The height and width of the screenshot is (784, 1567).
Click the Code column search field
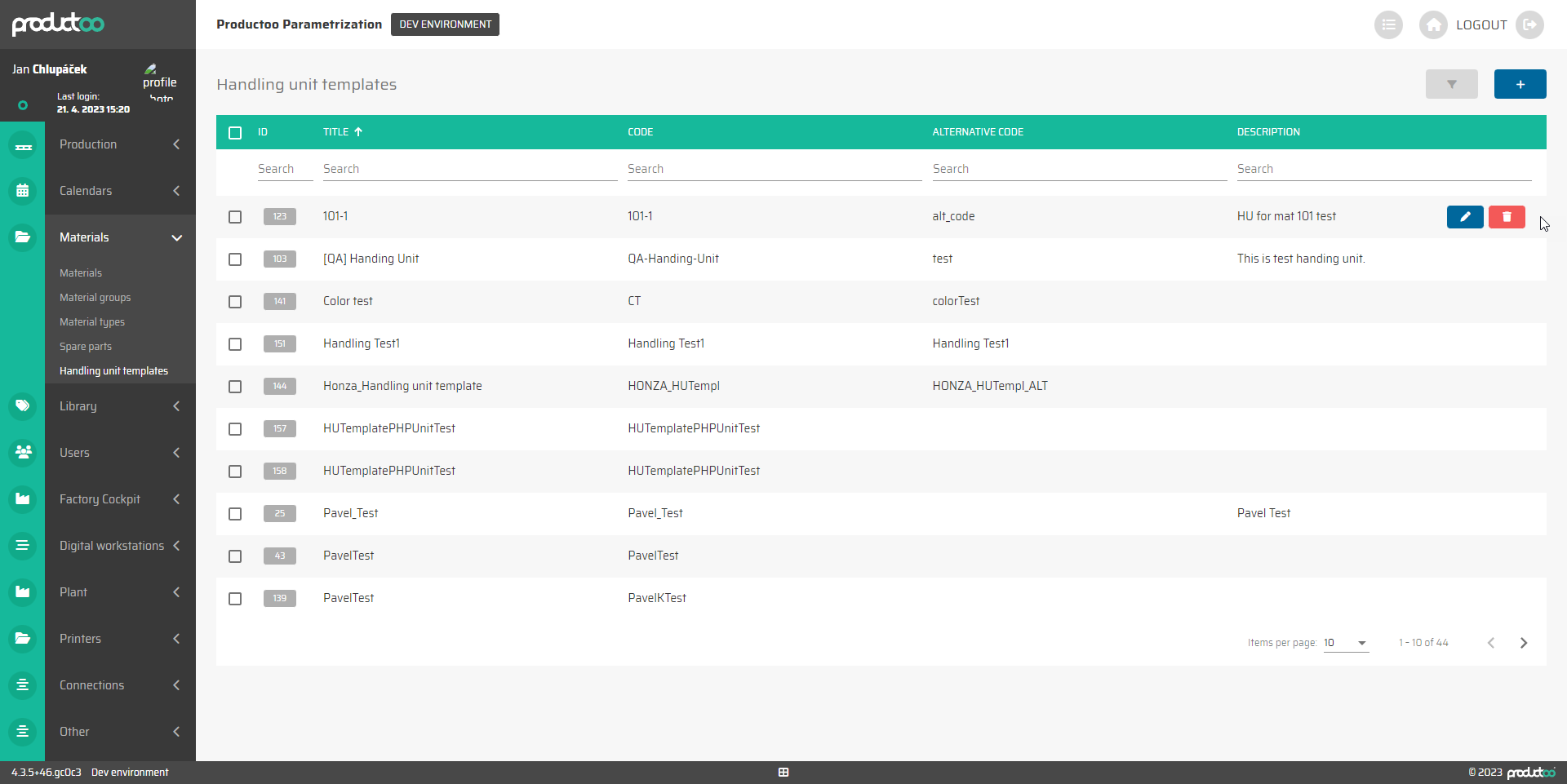[x=774, y=169]
